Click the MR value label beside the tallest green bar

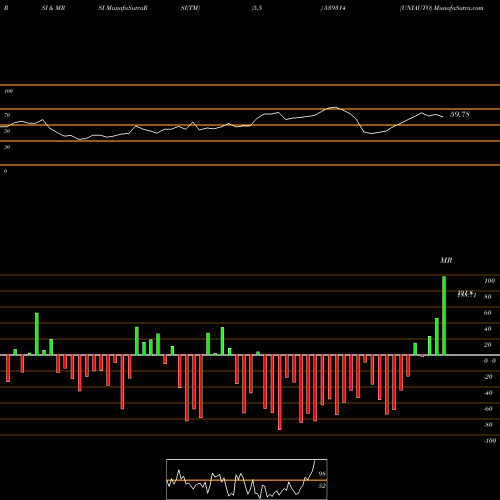point(466,294)
